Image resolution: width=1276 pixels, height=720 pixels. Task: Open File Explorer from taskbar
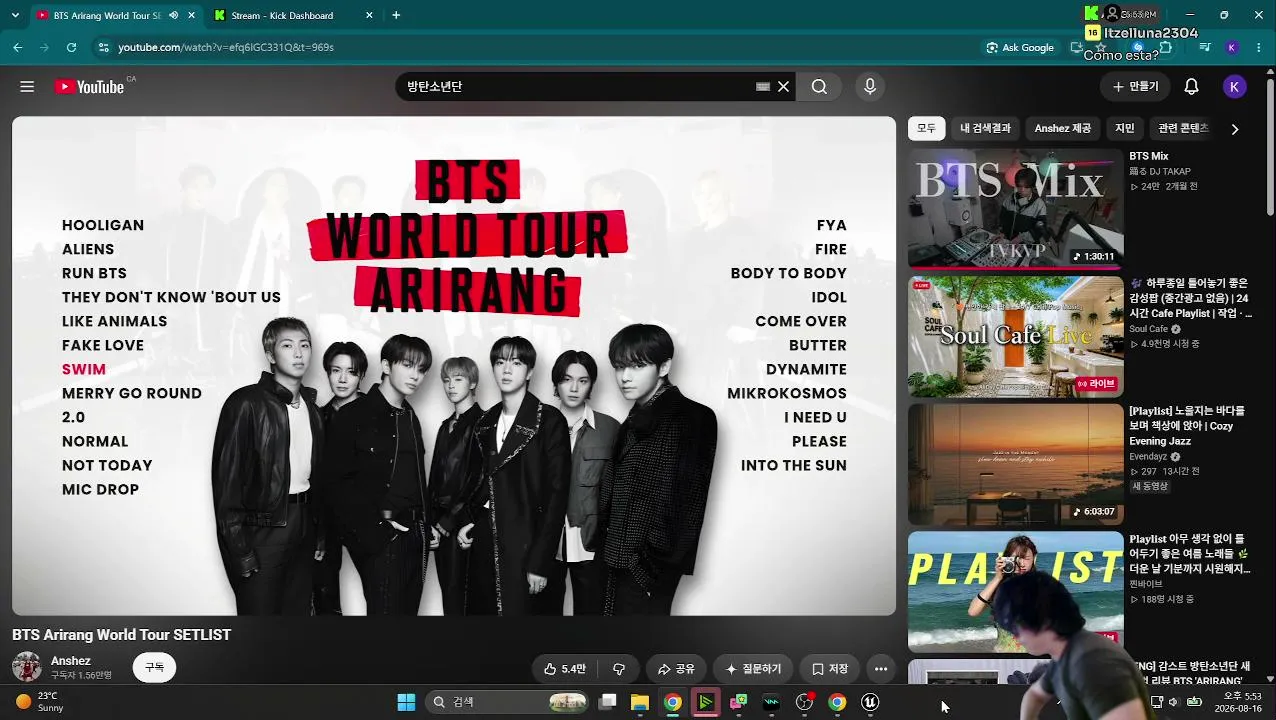tap(640, 702)
